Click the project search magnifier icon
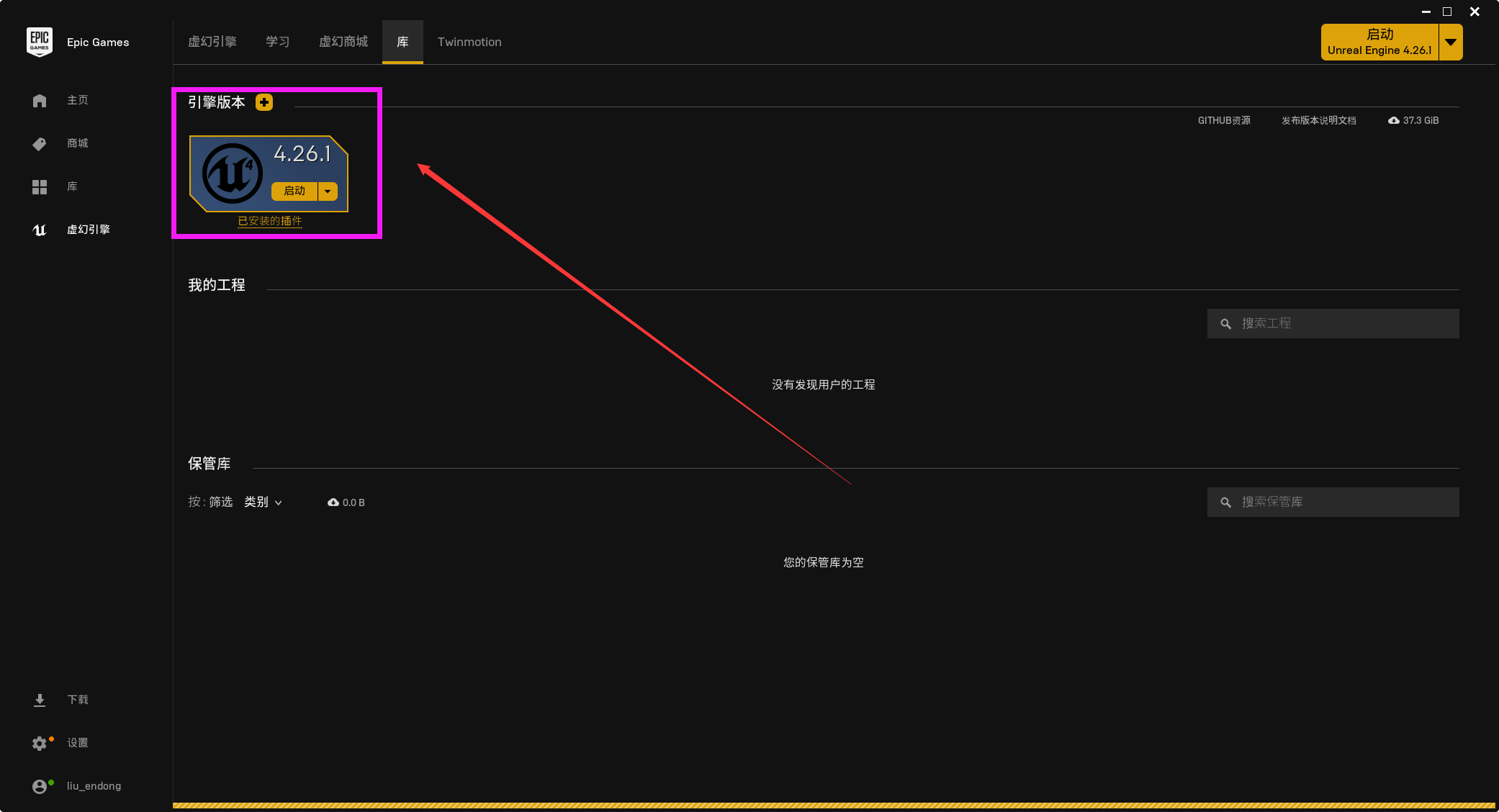 coord(1225,324)
